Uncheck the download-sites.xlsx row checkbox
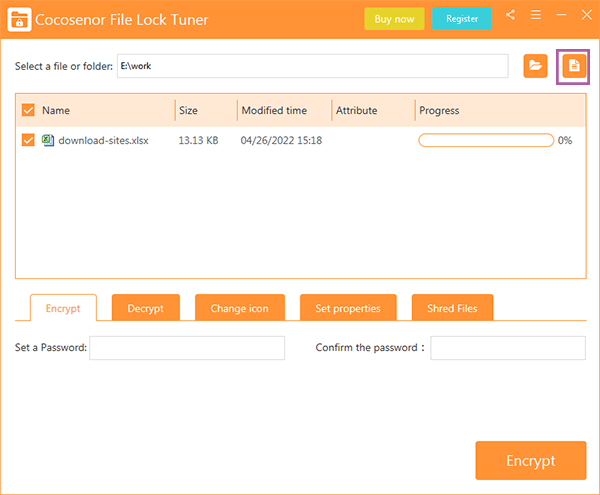The image size is (600, 495). click(28, 140)
